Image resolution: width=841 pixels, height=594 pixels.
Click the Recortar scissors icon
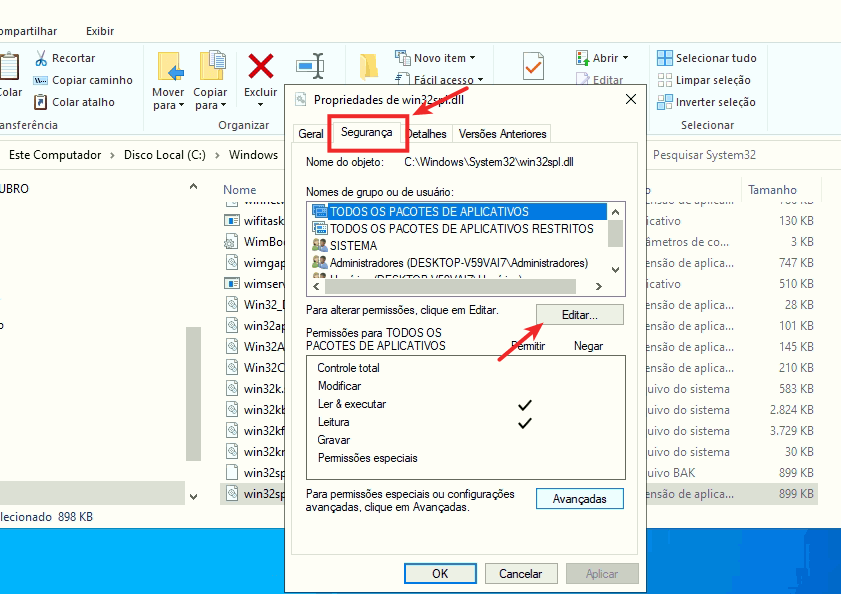pyautogui.click(x=41, y=58)
